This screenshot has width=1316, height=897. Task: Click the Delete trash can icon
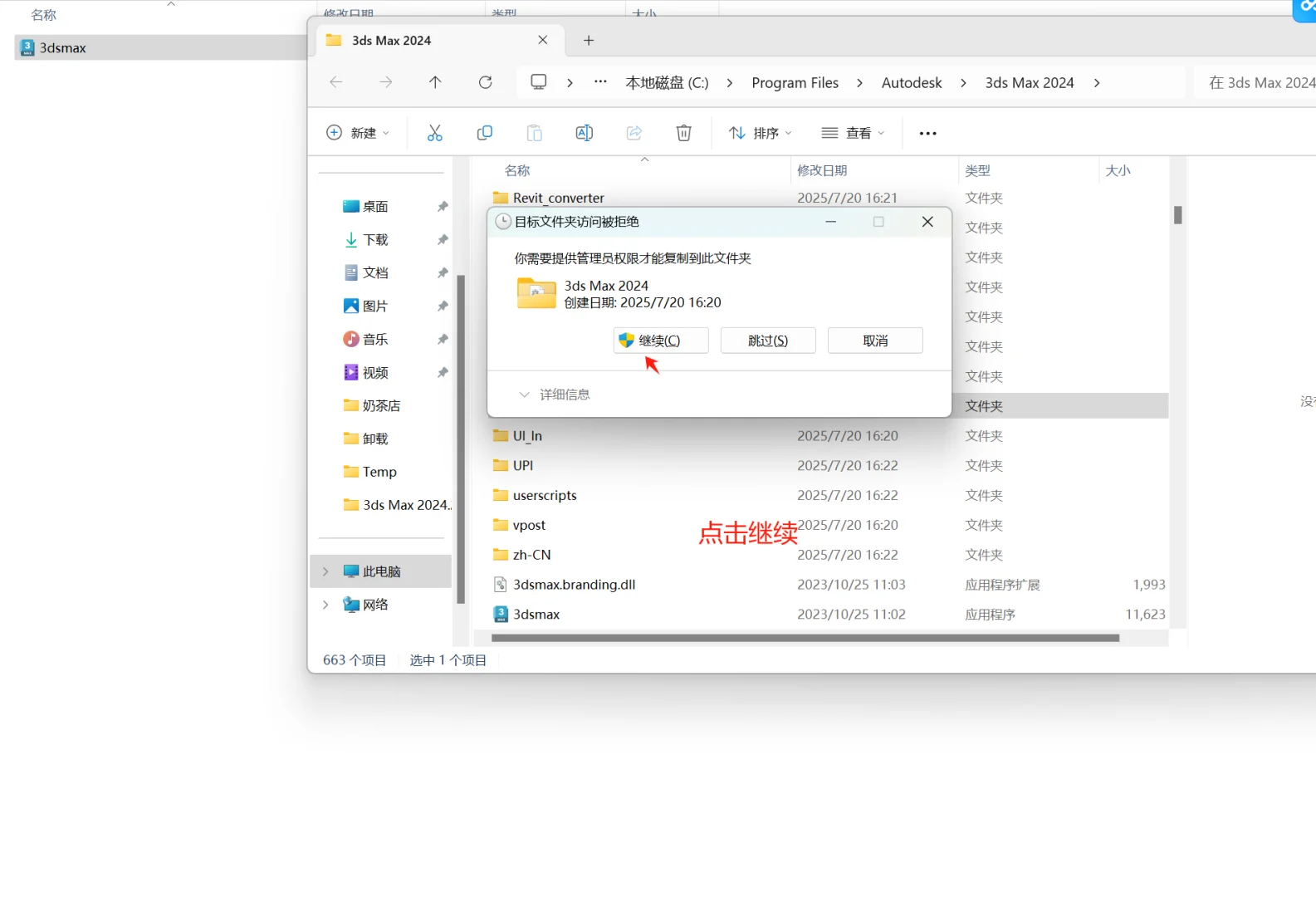point(684,133)
